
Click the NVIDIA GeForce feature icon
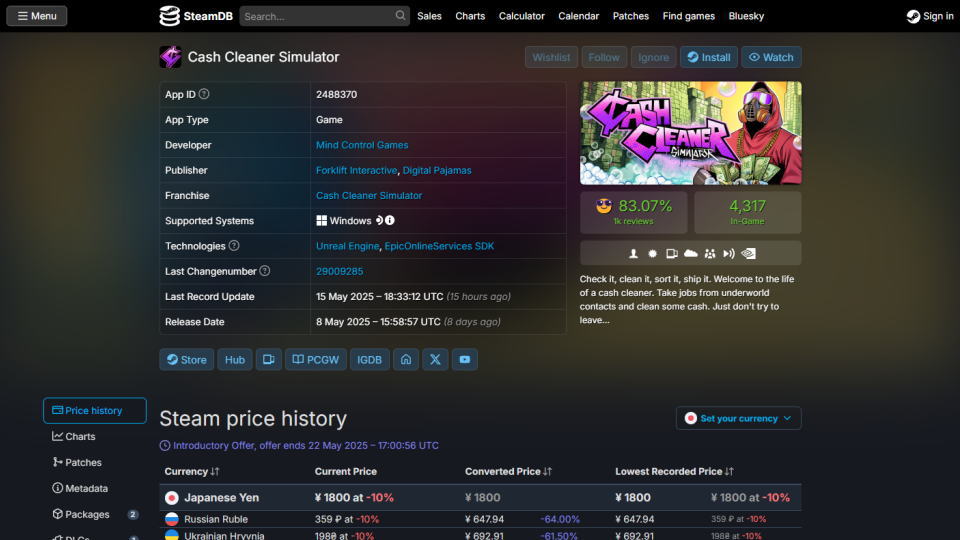coord(748,253)
